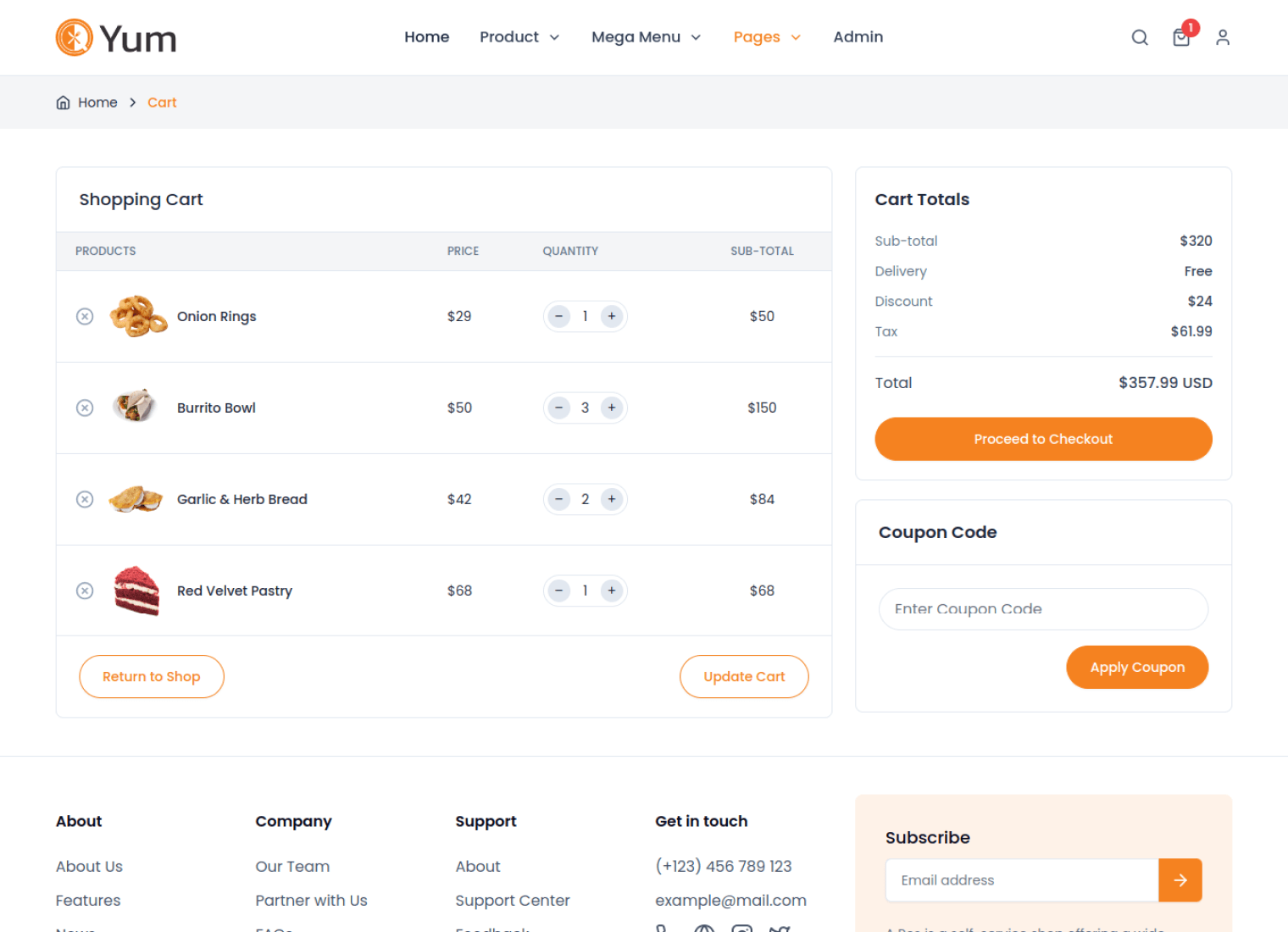Image resolution: width=1288 pixels, height=932 pixels.
Task: Go to the Admin menu item
Action: pyautogui.click(x=858, y=37)
